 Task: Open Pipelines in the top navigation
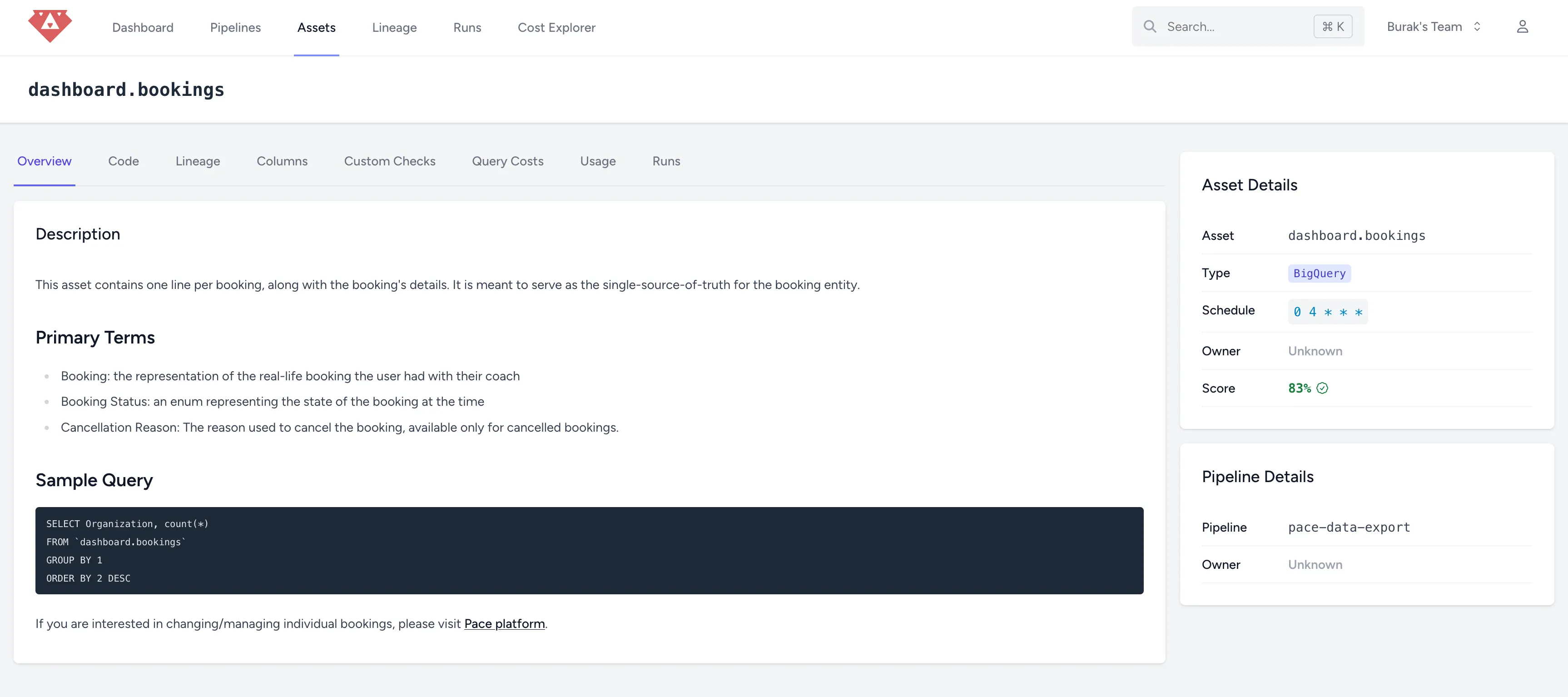point(235,27)
